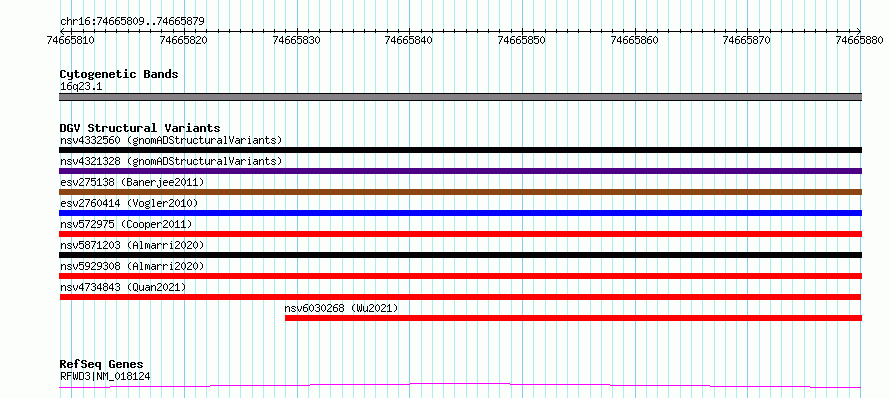Open nsv4734843 (Quan2021) label
Viewport: 890px width, 398px height.
123,287
